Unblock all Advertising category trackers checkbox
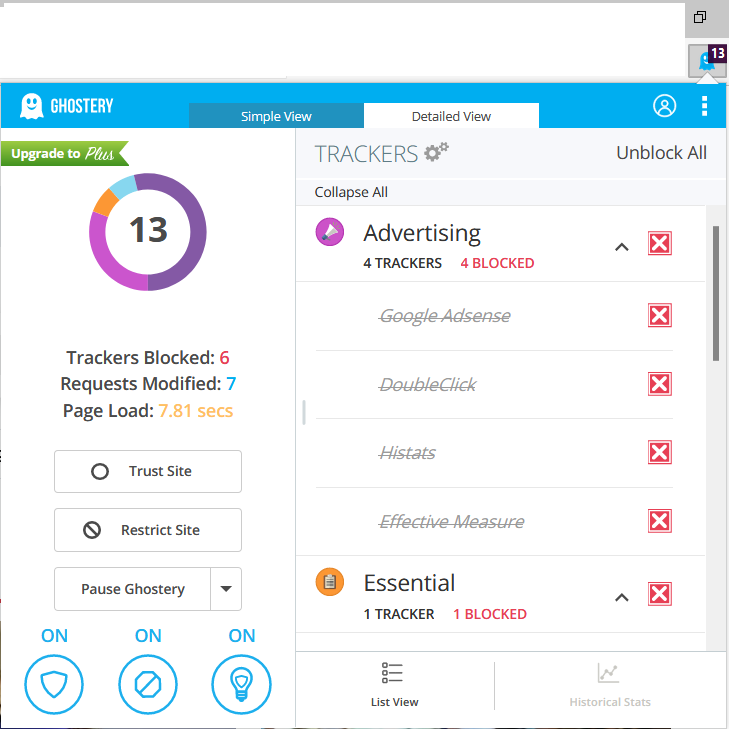The width and height of the screenshot is (729, 729). 660,243
